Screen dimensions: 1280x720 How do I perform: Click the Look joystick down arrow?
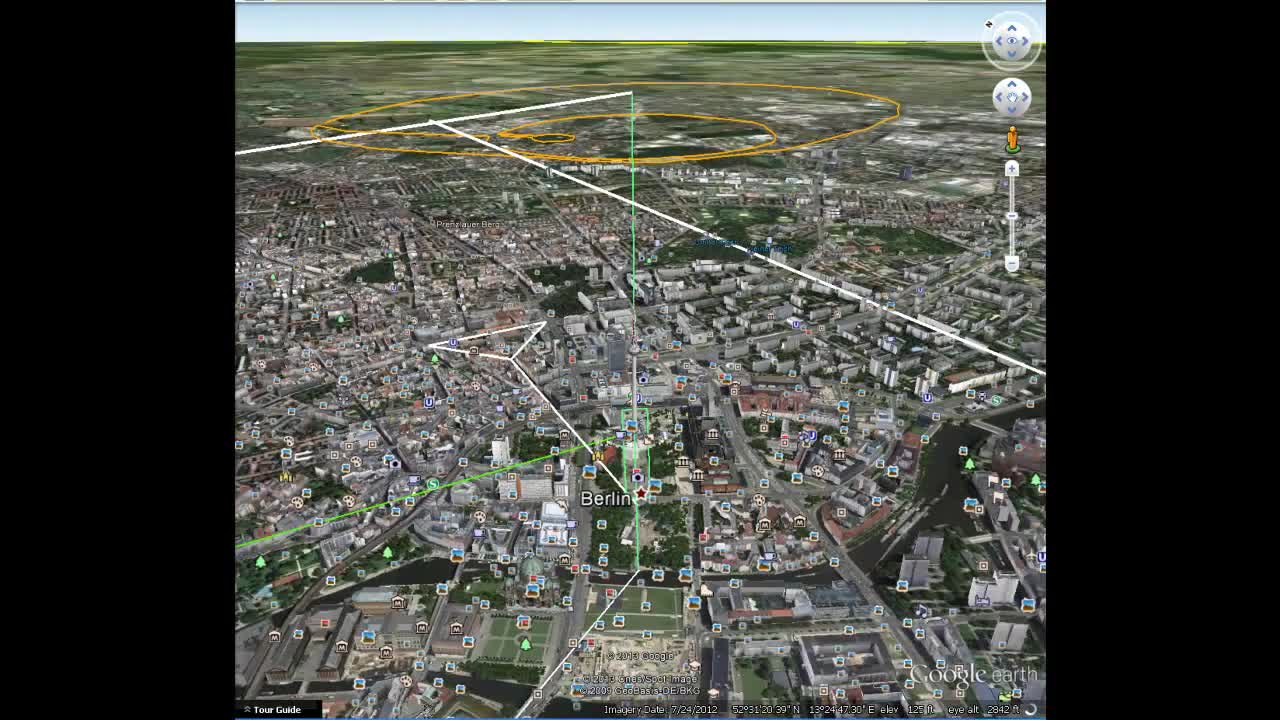tap(1012, 54)
